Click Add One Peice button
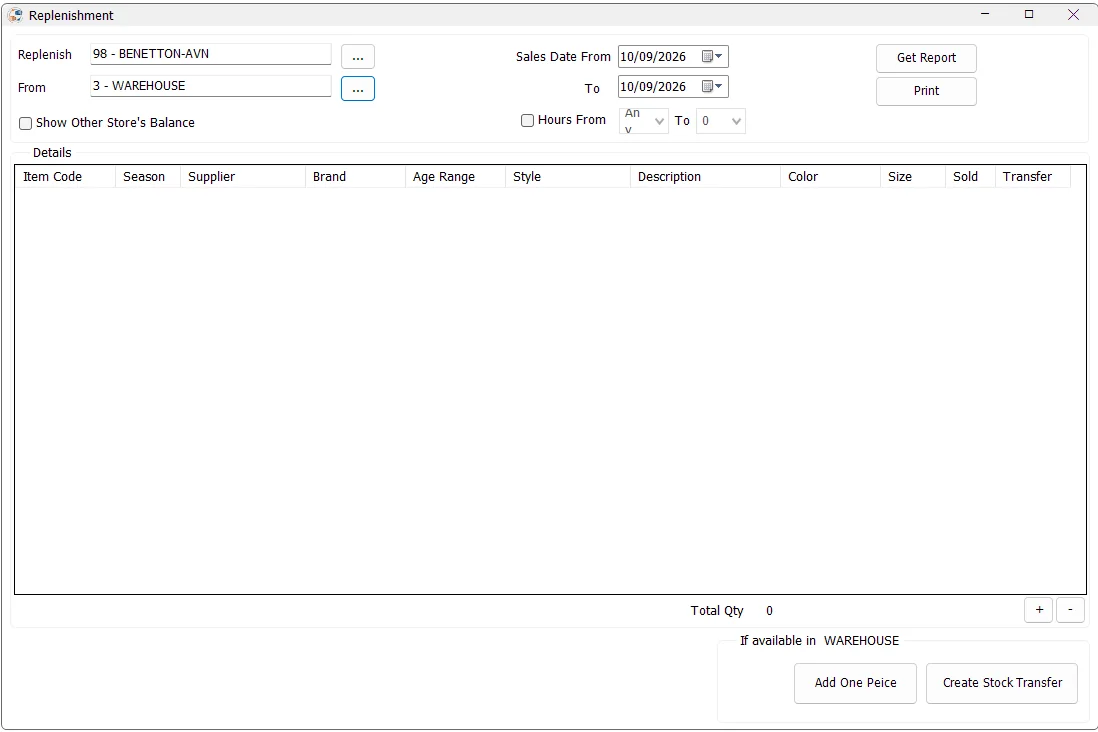 tap(855, 683)
